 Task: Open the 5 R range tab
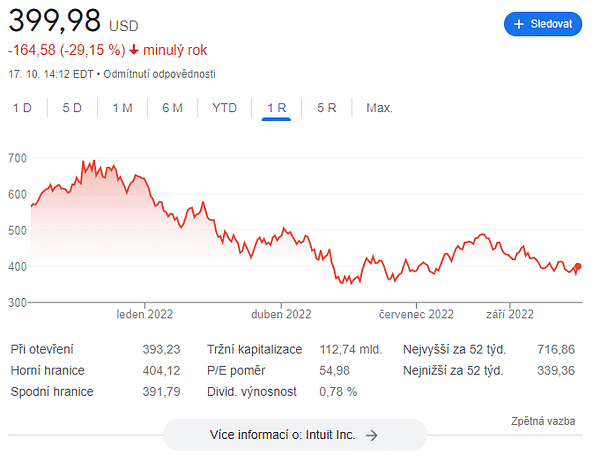326,108
